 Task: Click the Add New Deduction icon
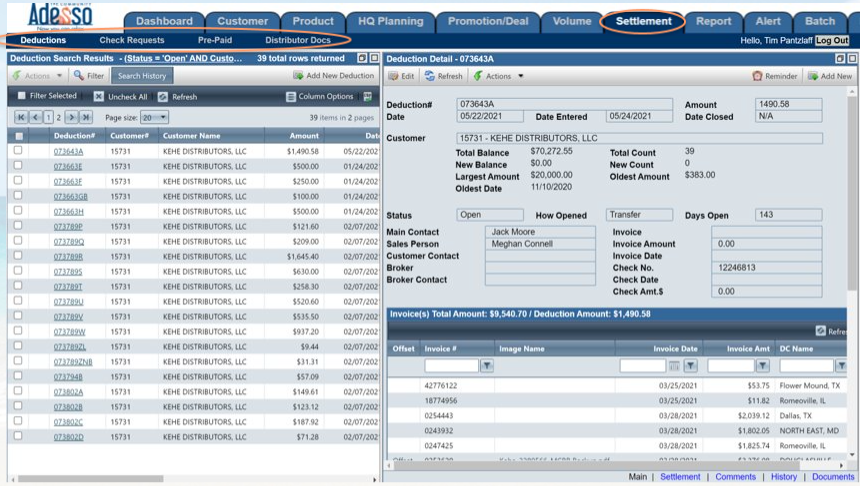tap(298, 76)
